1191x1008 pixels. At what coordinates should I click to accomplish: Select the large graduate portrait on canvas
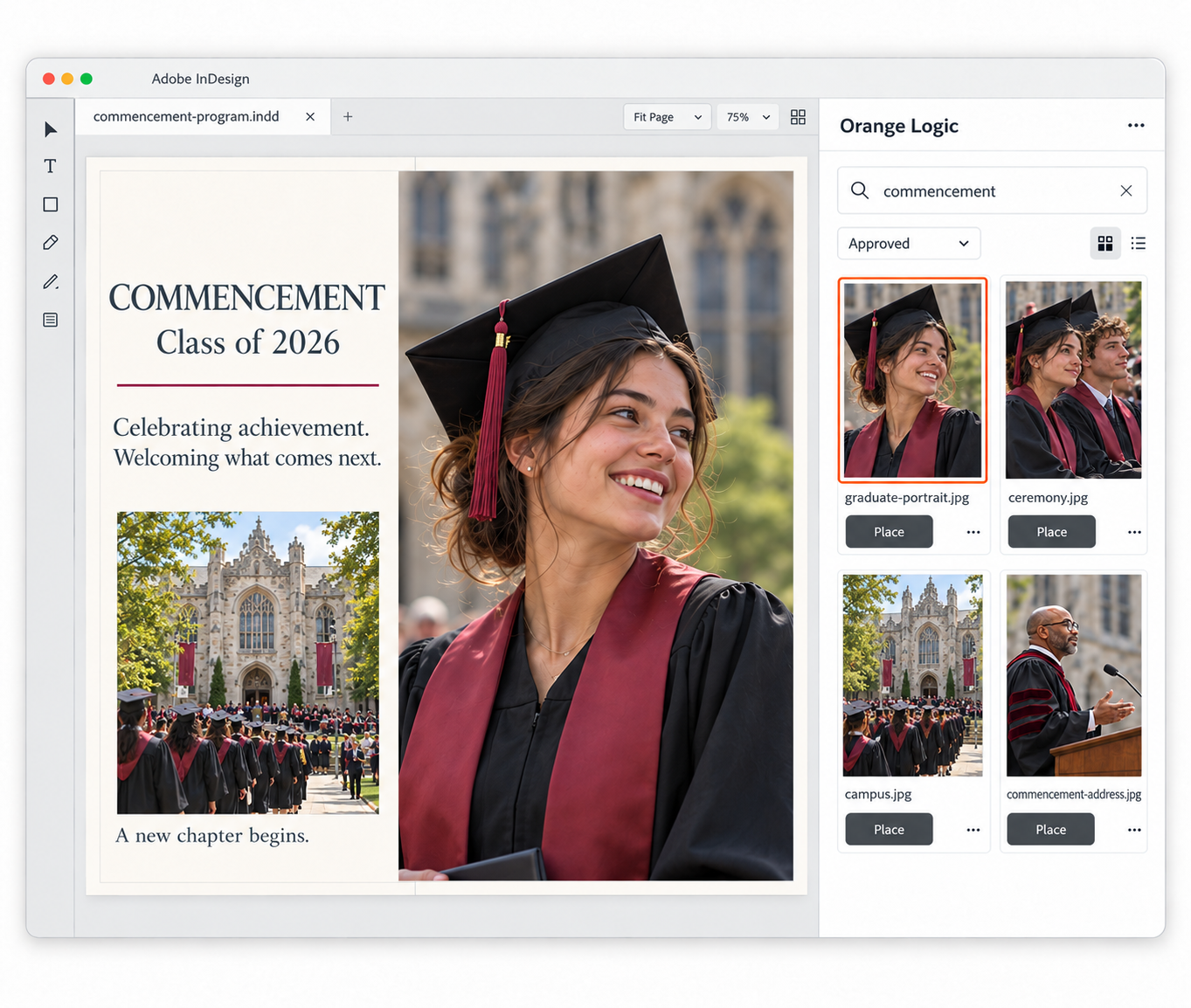click(x=596, y=526)
